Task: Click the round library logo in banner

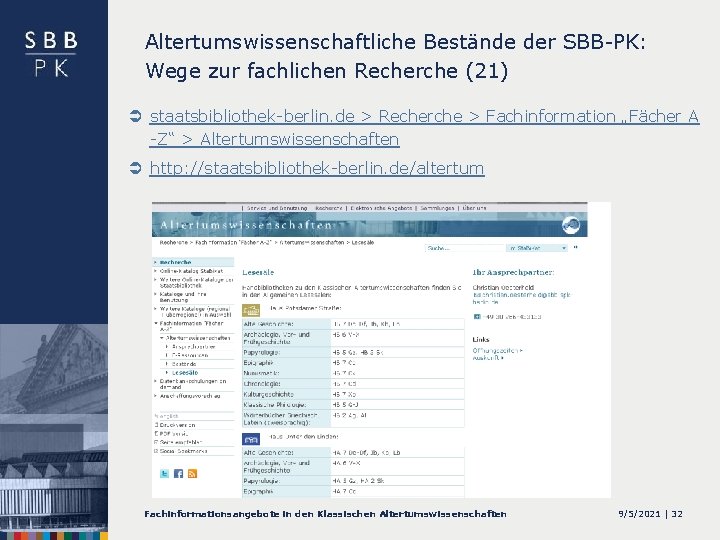Action: tap(571, 225)
